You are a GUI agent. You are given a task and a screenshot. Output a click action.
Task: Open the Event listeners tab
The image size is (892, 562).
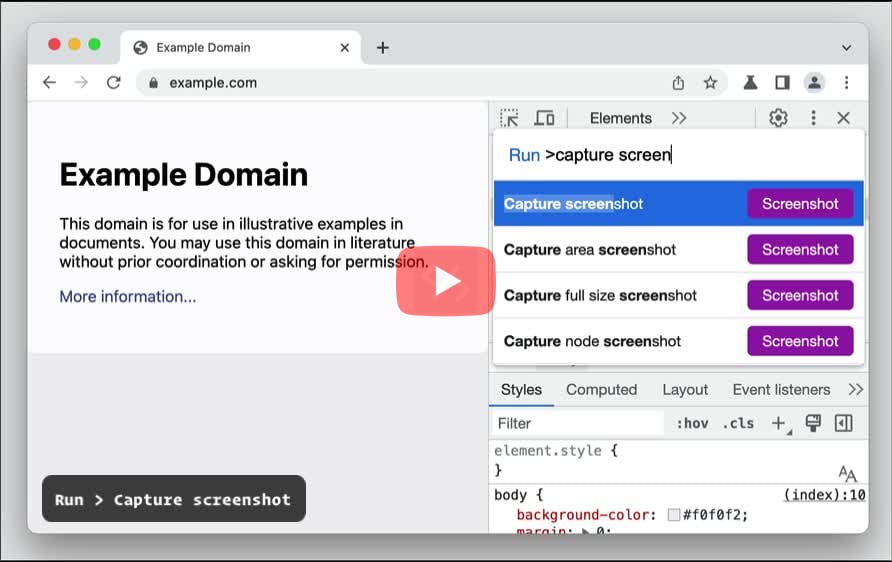point(781,390)
